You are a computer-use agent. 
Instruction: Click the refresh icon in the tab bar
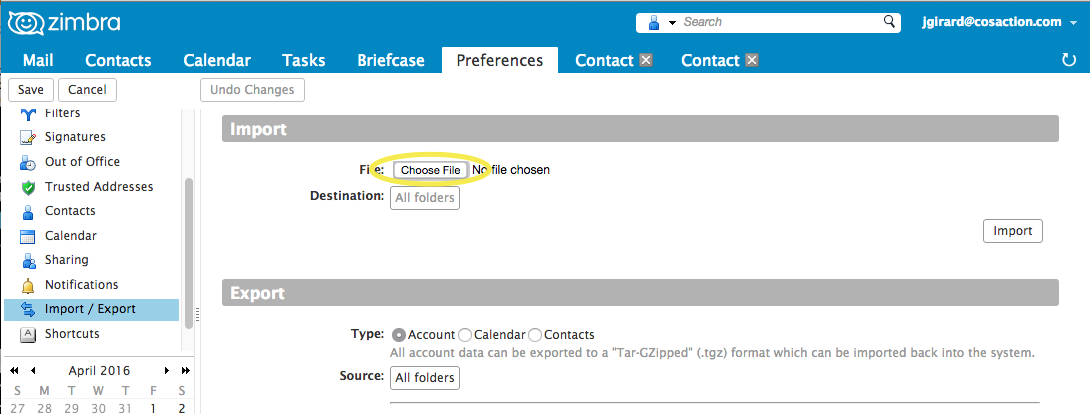[x=1068, y=61]
